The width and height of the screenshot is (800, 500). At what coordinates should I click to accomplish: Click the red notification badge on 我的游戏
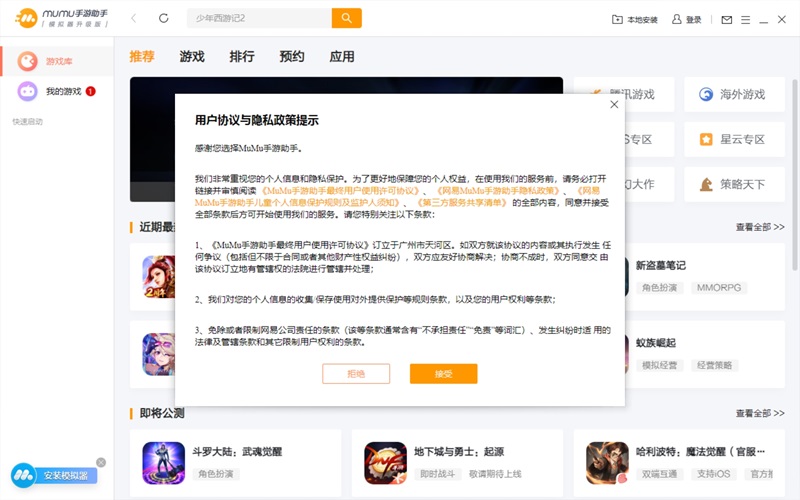tap(90, 91)
